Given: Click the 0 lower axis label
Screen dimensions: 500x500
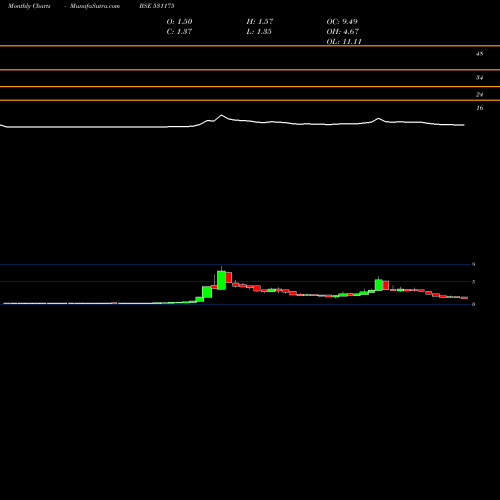Looking at the screenshot, I should (473, 304).
